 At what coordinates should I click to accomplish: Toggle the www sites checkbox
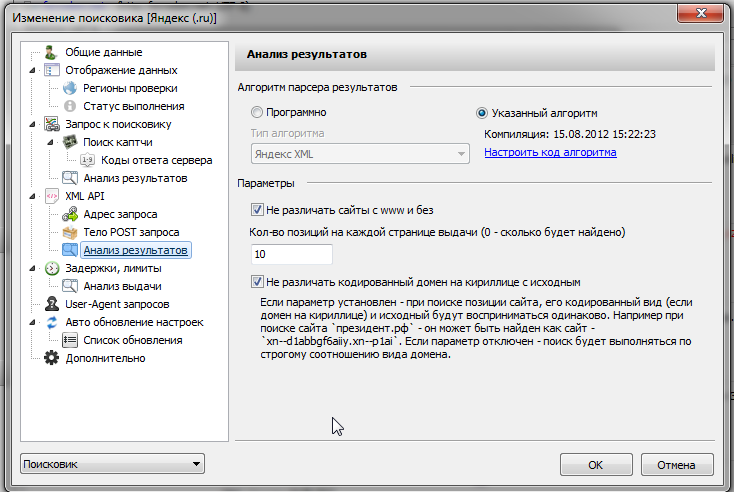click(x=258, y=210)
